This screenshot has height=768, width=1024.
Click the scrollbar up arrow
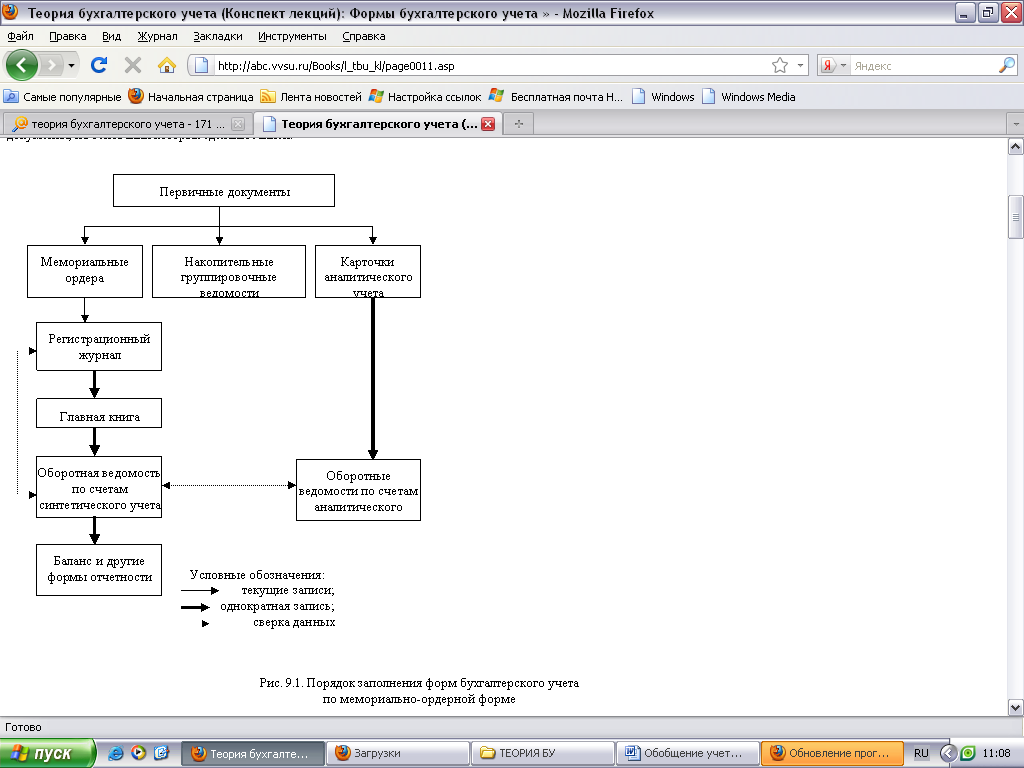(1016, 147)
